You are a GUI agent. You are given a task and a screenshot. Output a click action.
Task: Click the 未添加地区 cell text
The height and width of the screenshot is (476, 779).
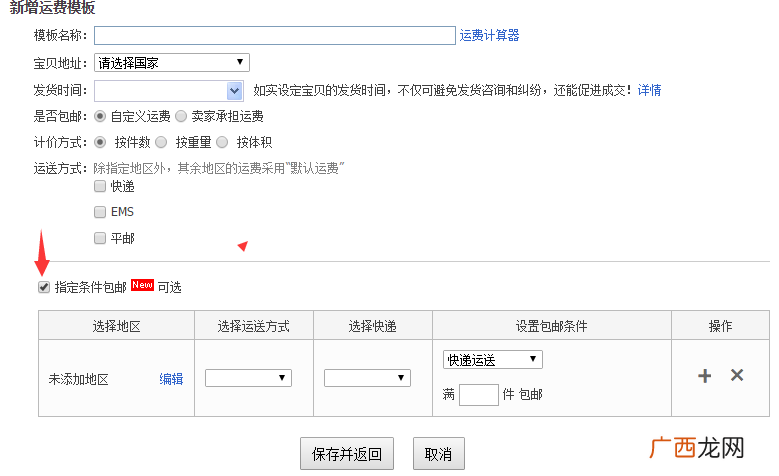[x=78, y=380]
